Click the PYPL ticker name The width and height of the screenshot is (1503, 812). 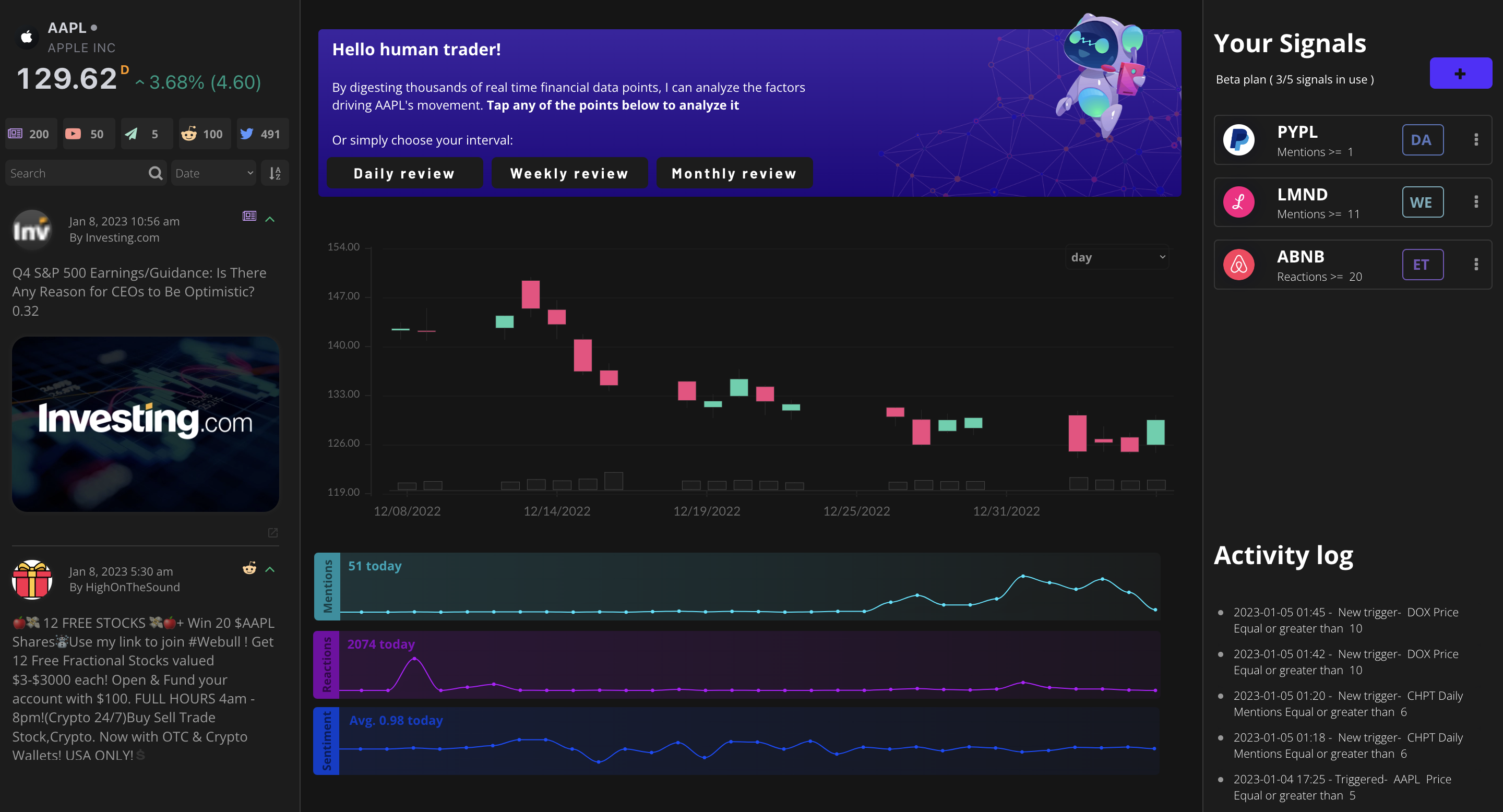click(x=1297, y=133)
